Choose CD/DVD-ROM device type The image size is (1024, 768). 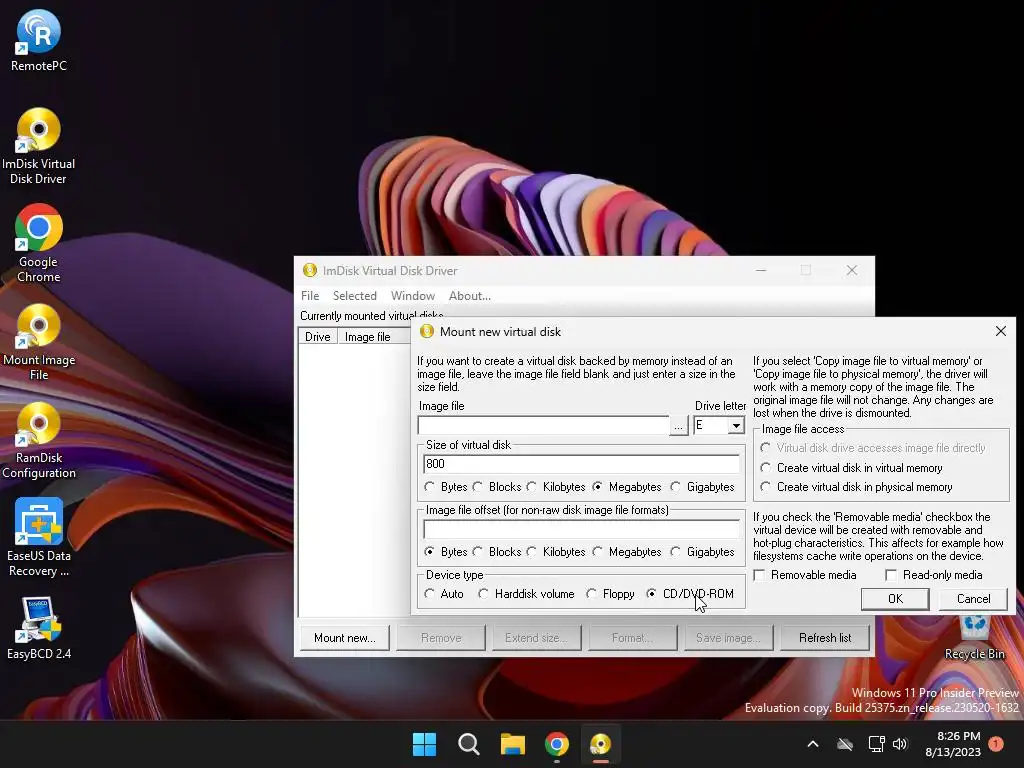[x=690, y=594]
